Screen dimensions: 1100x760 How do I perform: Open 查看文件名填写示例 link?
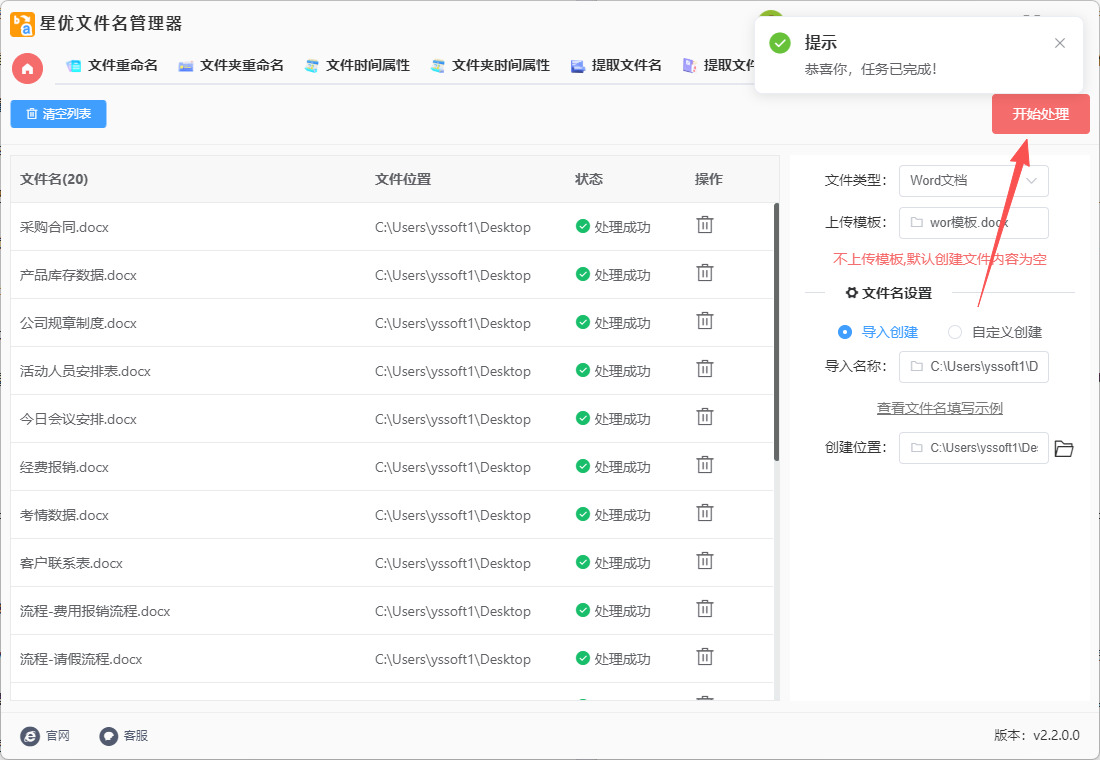click(x=939, y=408)
